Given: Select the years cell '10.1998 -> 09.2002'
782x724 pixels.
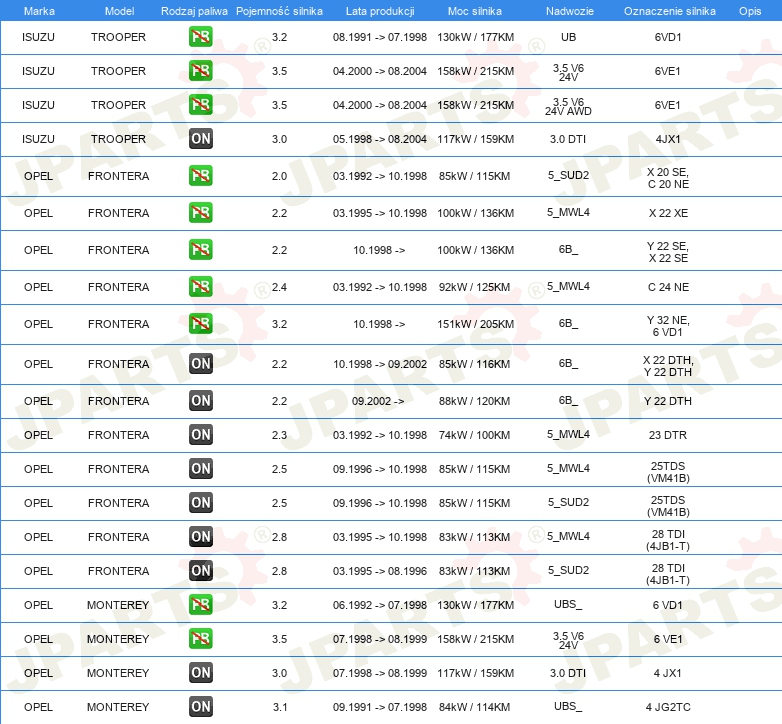Looking at the screenshot, I should point(380,364).
